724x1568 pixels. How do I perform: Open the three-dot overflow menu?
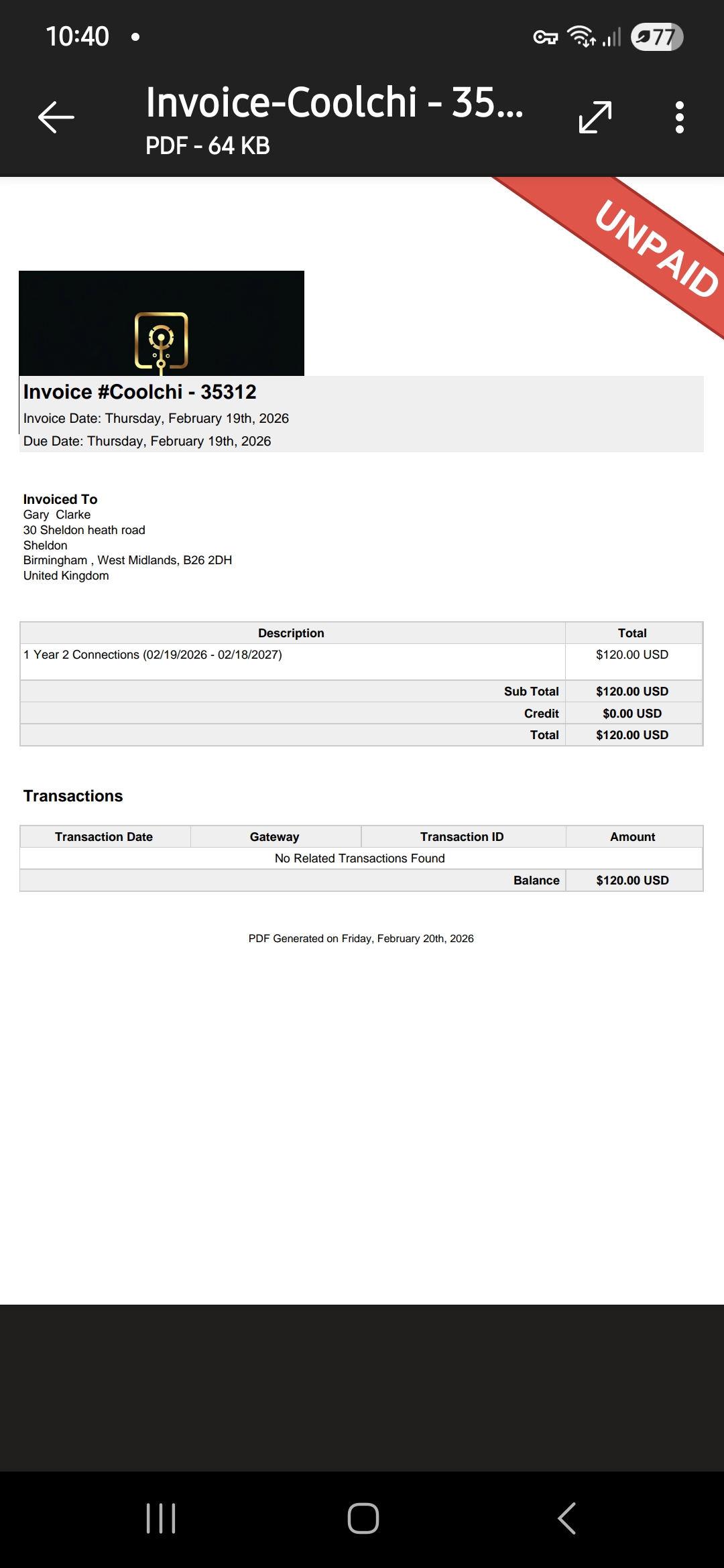pos(680,117)
